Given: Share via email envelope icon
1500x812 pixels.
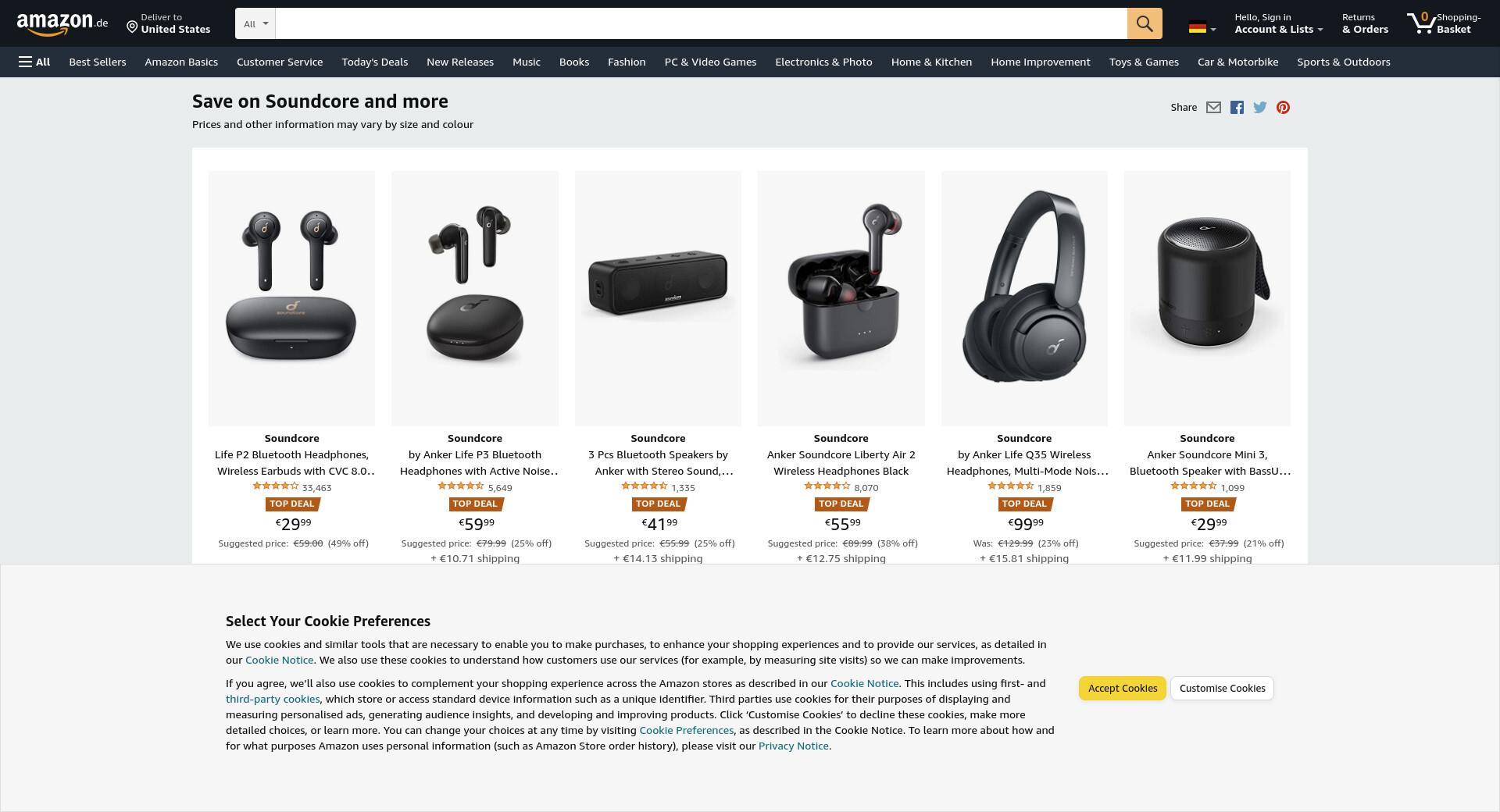Looking at the screenshot, I should pos(1213,108).
